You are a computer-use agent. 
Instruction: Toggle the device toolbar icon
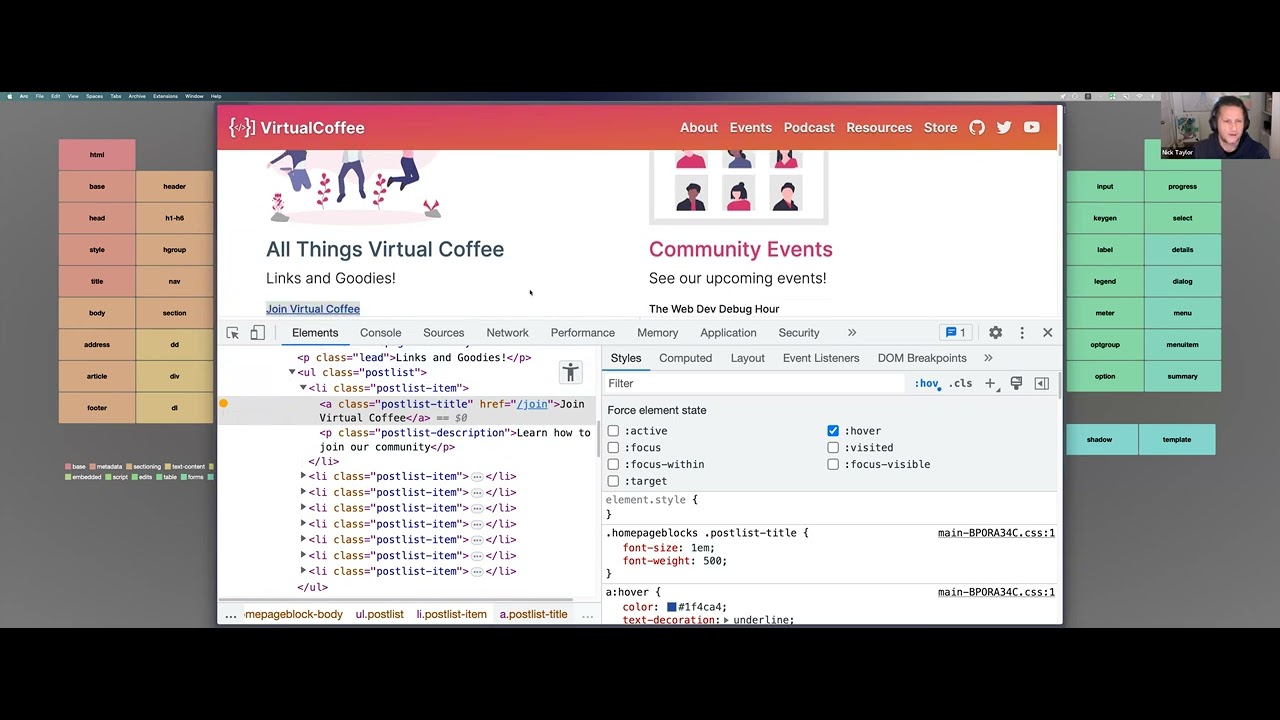(257, 333)
